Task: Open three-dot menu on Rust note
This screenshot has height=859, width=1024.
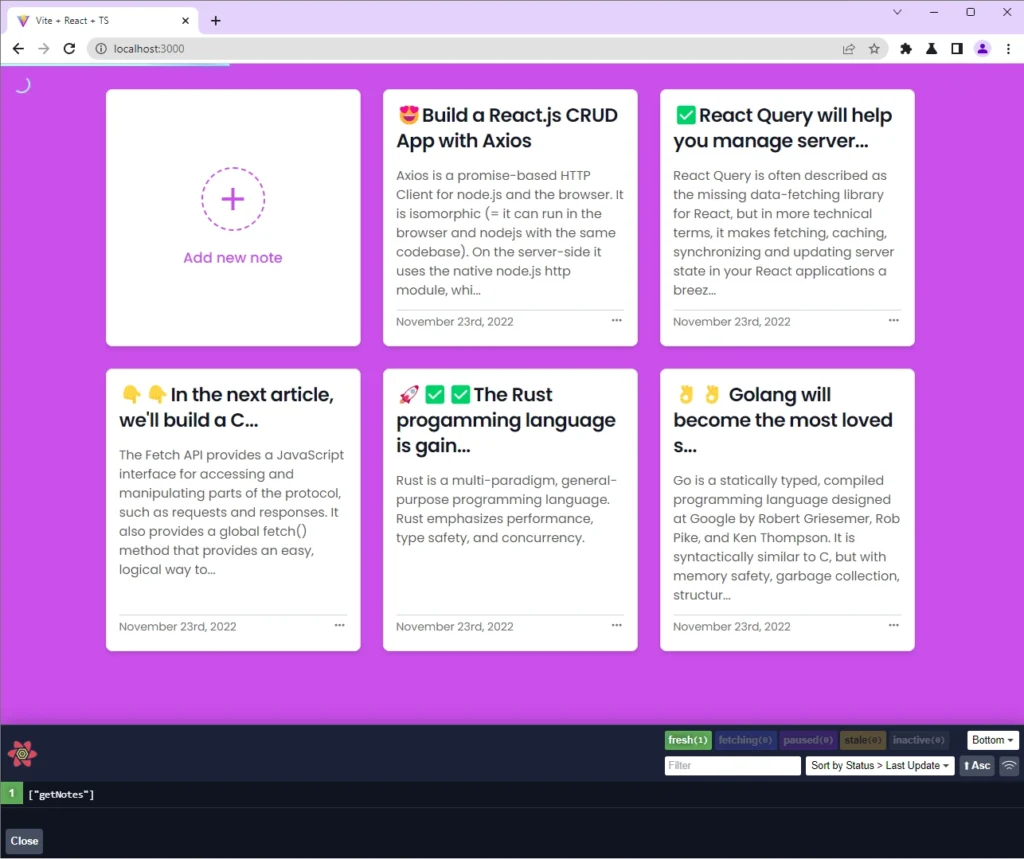Action: (616, 625)
